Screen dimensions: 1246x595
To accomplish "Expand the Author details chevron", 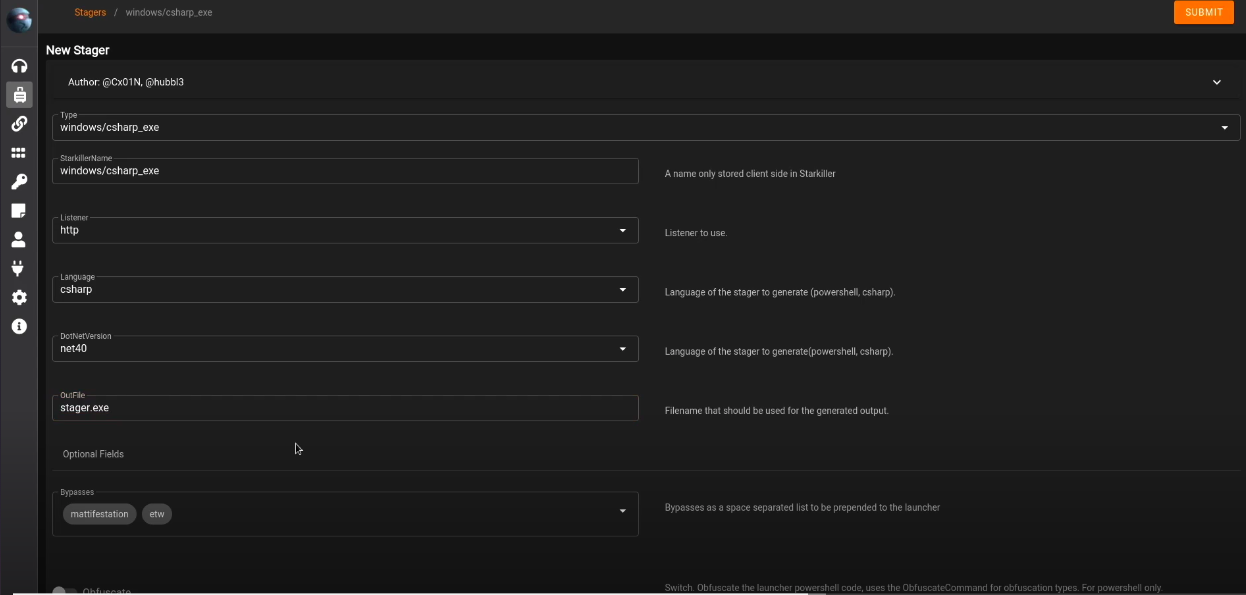I will (x=1216, y=82).
